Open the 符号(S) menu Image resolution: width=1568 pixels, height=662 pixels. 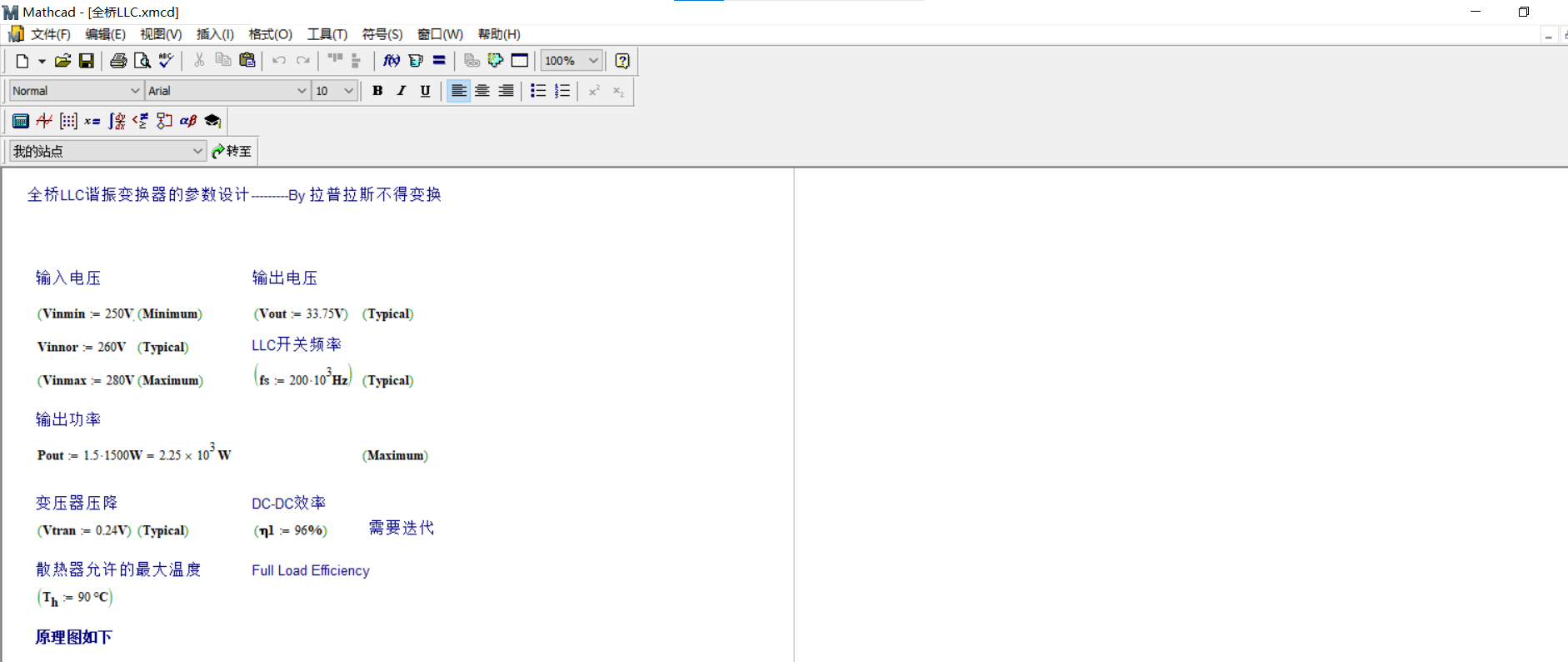382,34
